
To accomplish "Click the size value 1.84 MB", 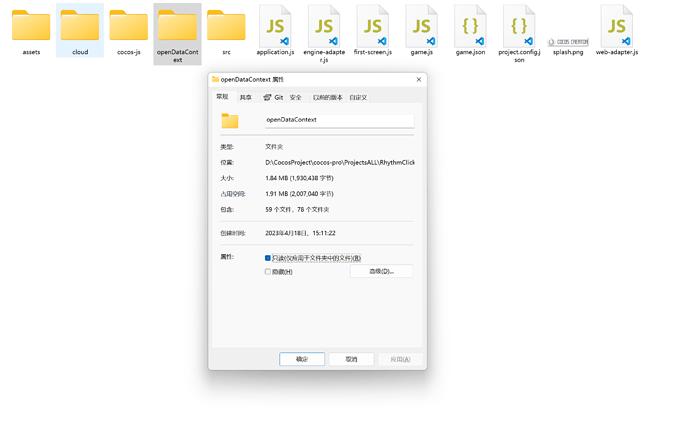I will coord(299,178).
